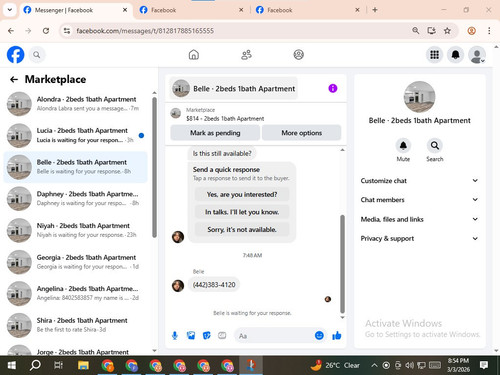
Task: Open Alondra conversation in list
Action: click(76, 104)
